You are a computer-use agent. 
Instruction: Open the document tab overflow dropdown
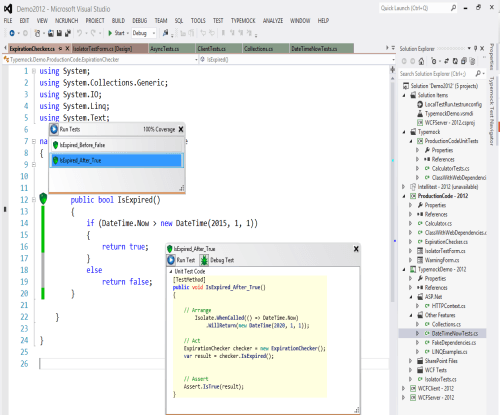393,48
